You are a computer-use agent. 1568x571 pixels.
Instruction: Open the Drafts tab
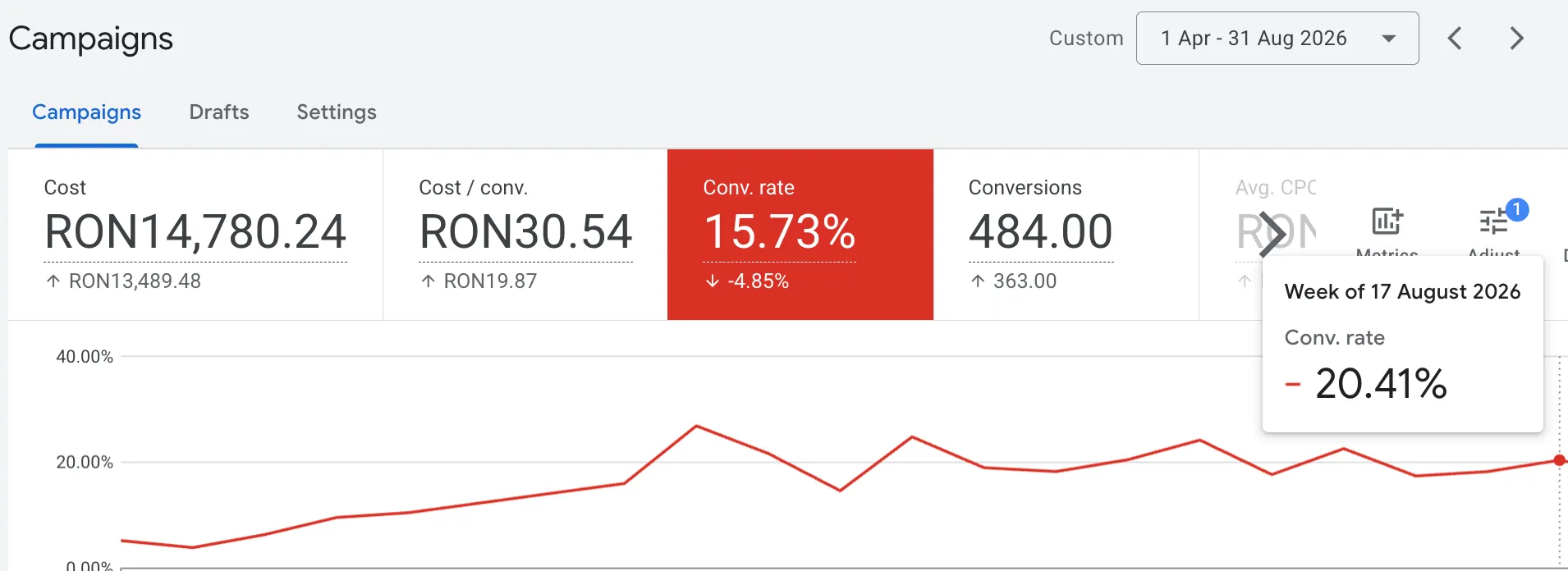point(219,112)
